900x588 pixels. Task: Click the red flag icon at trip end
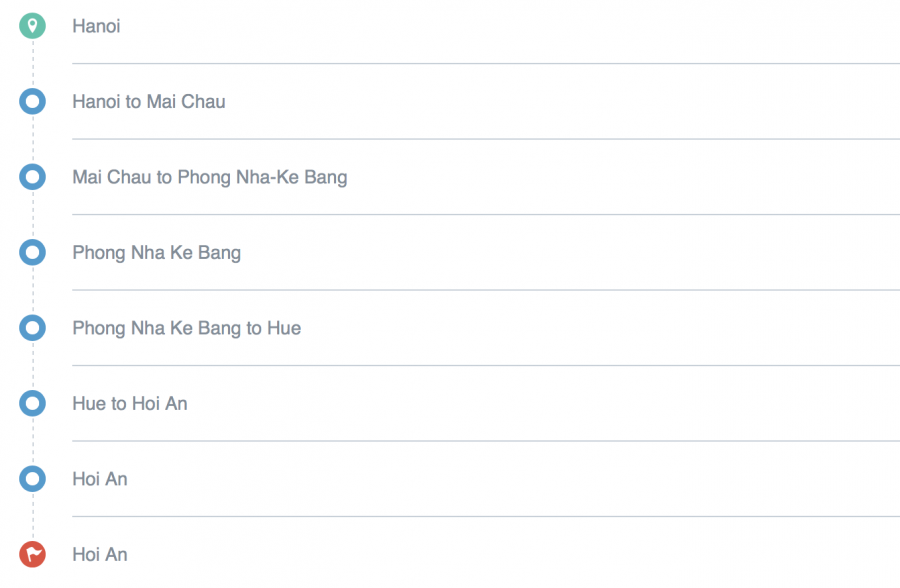(x=33, y=554)
